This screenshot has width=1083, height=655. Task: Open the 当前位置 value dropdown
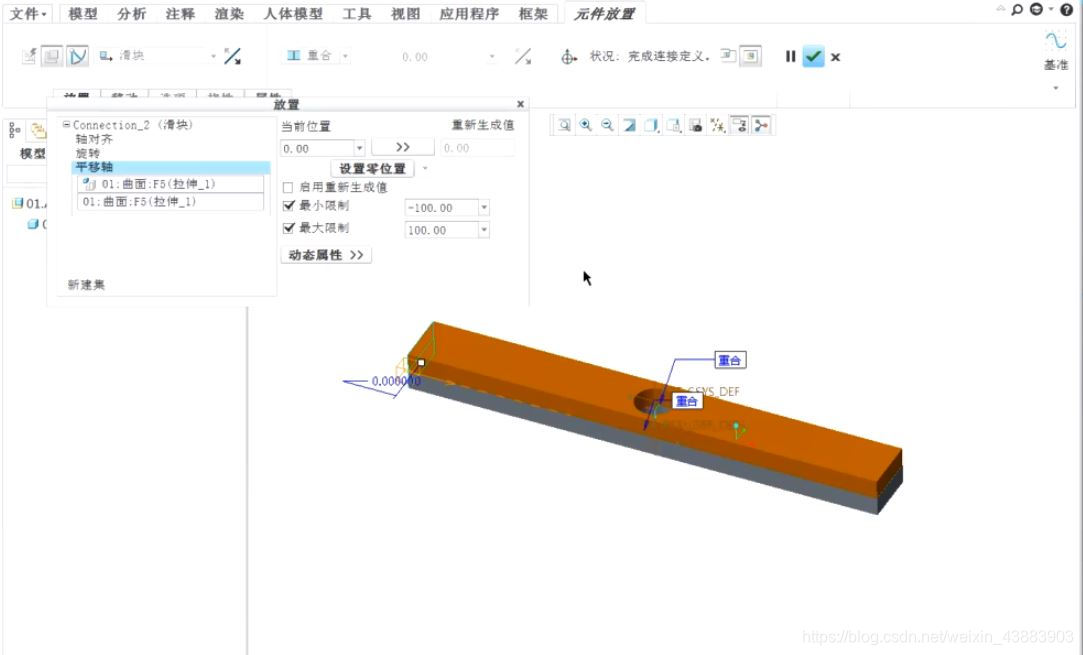coord(359,147)
